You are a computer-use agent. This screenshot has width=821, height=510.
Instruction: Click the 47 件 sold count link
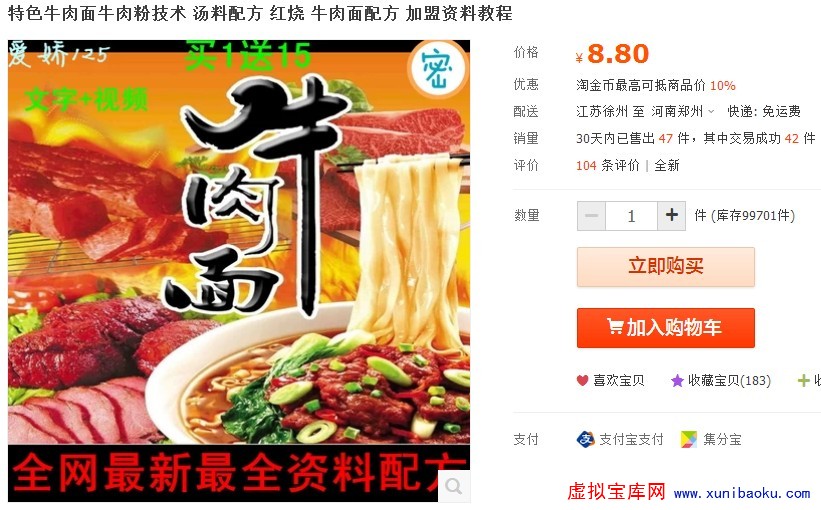[674, 138]
